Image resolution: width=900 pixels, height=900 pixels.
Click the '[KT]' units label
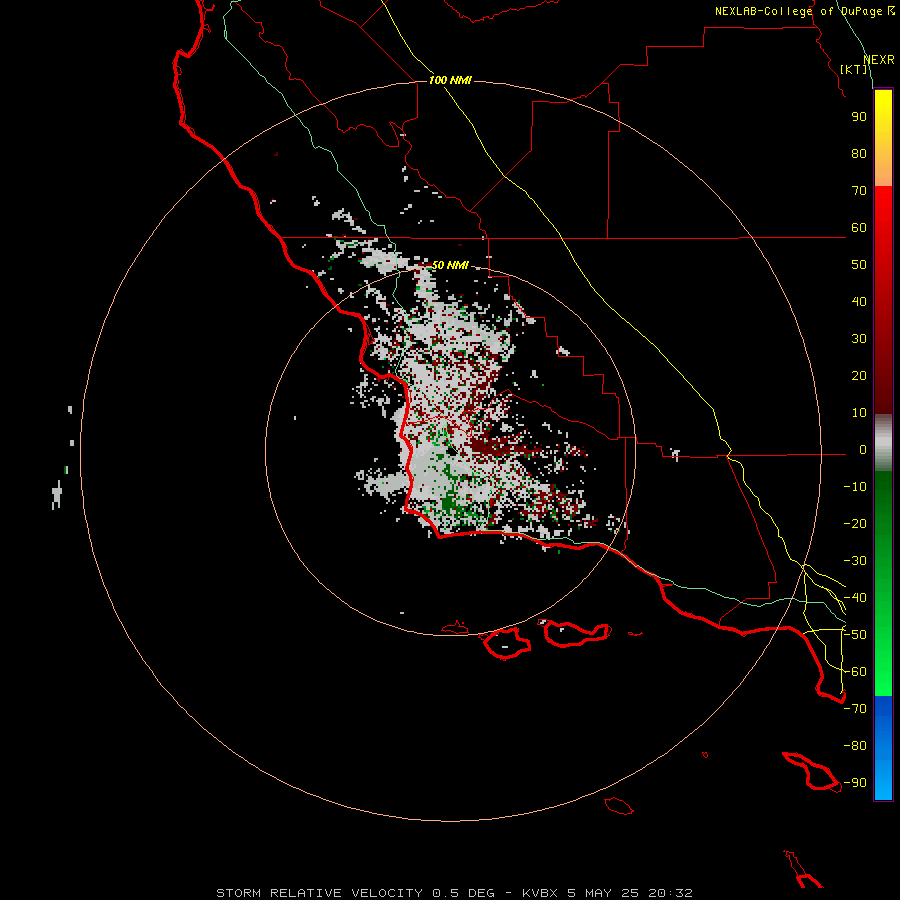pos(854,69)
